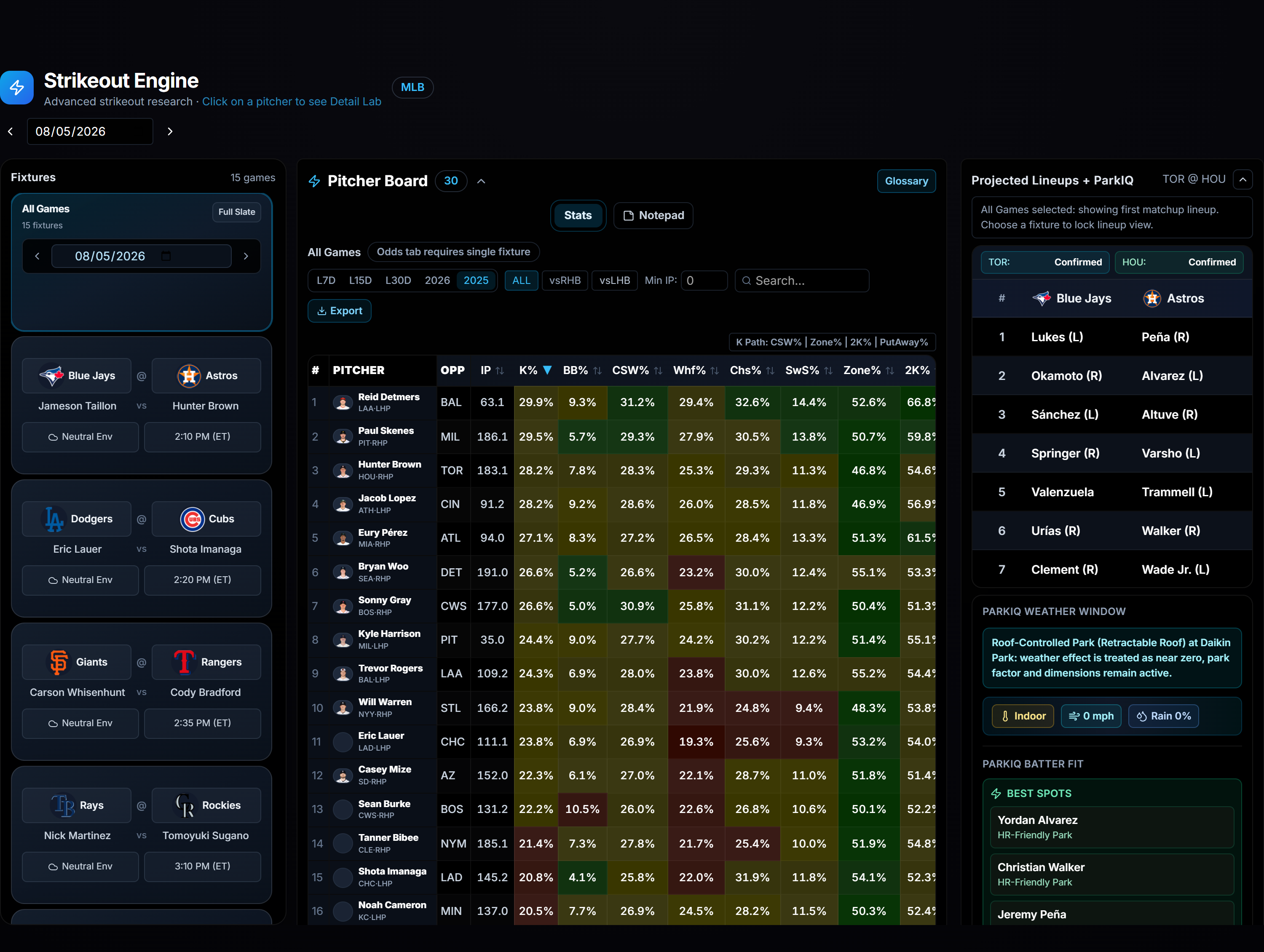This screenshot has height=952, width=1264.
Task: Click the Giants logo in fixtures
Action: (x=59, y=662)
